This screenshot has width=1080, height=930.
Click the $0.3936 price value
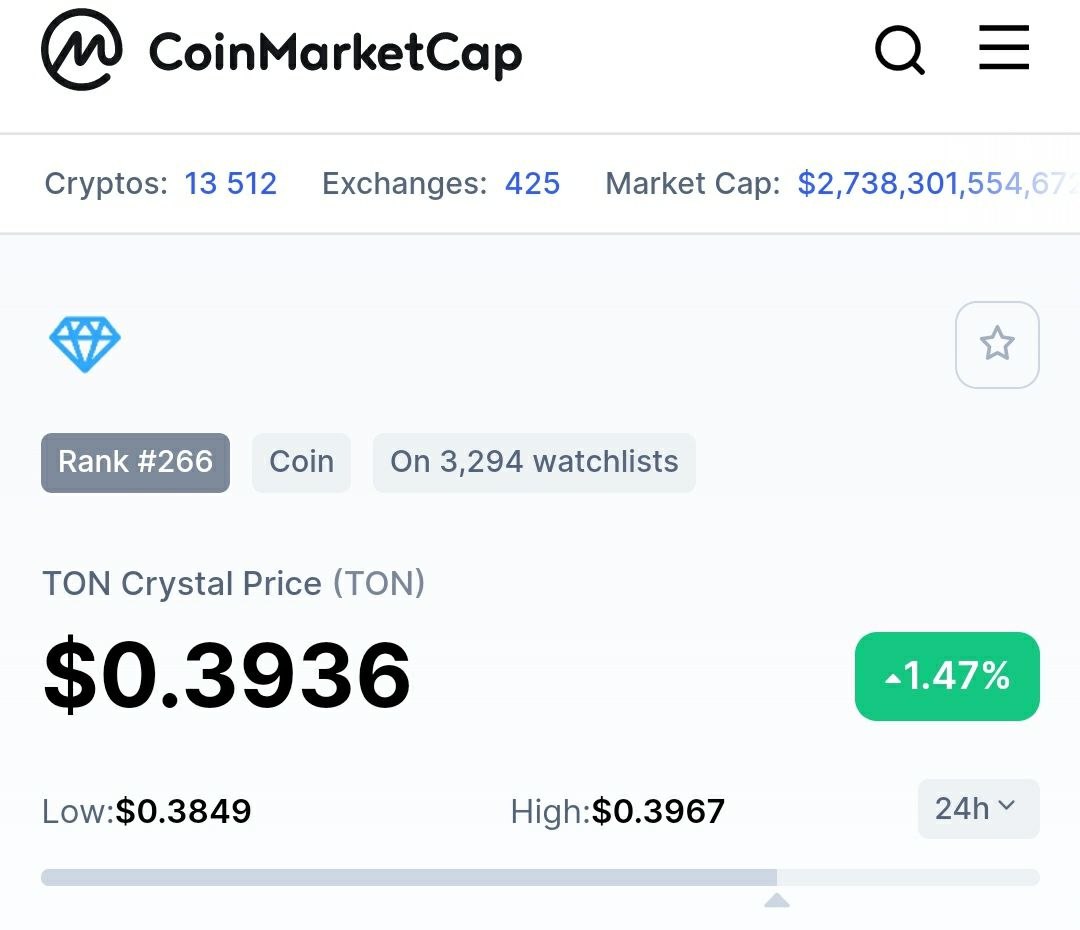[227, 675]
